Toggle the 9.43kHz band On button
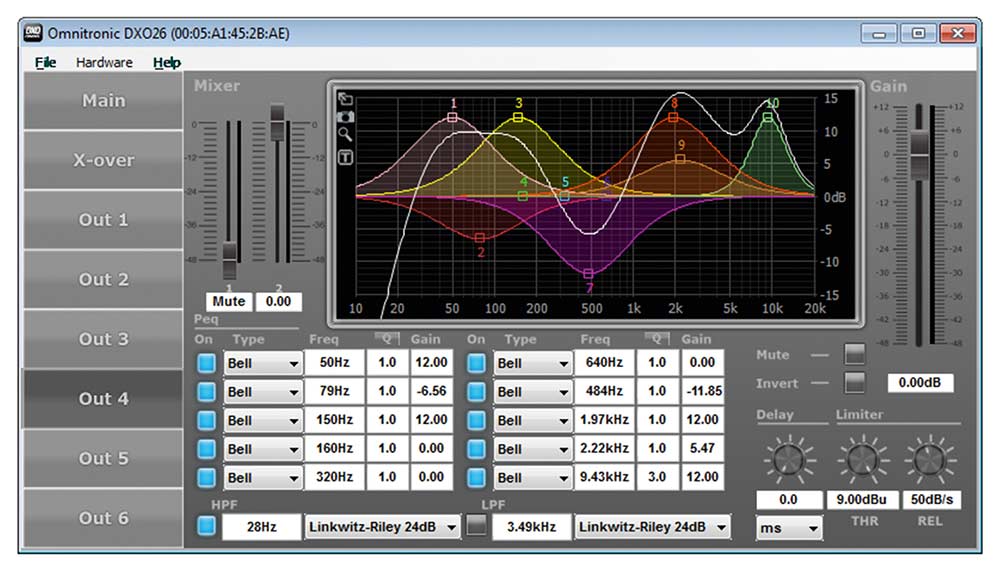The height and width of the screenshot is (570, 1000). pos(476,478)
